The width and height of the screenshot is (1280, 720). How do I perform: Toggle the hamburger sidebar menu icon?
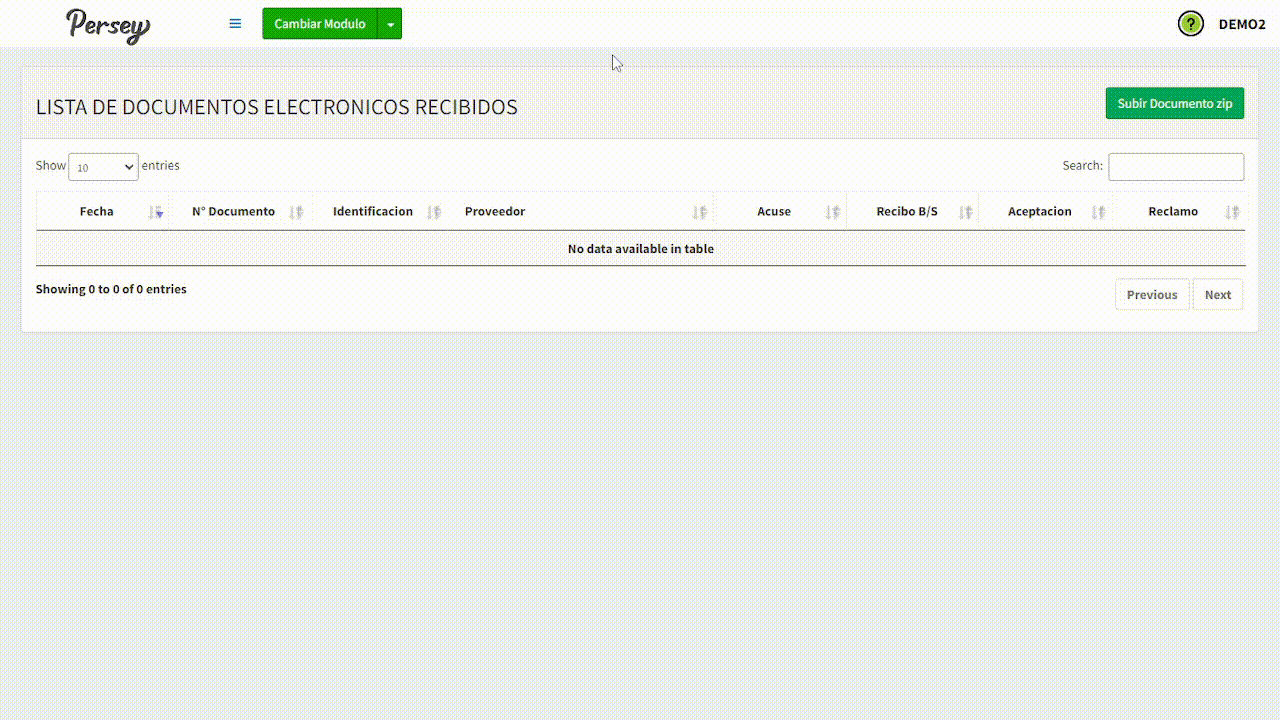[x=235, y=24]
